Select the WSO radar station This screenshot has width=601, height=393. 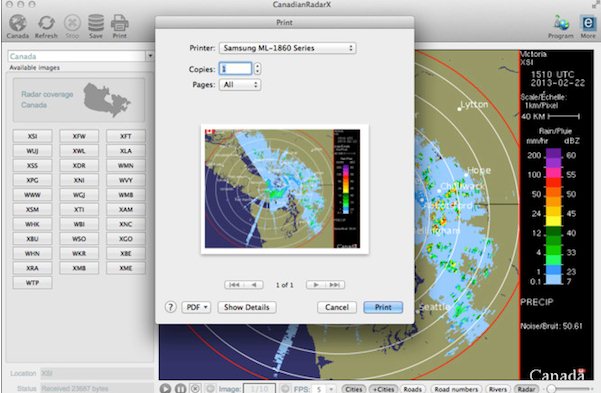(79, 238)
